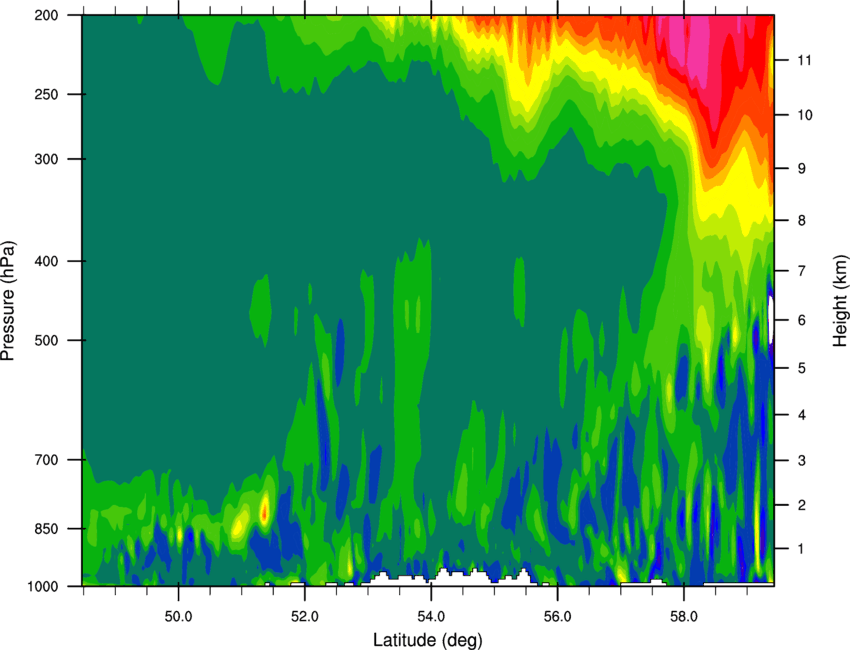
Task: Click the 400 pressure tick label
Action: [47, 261]
